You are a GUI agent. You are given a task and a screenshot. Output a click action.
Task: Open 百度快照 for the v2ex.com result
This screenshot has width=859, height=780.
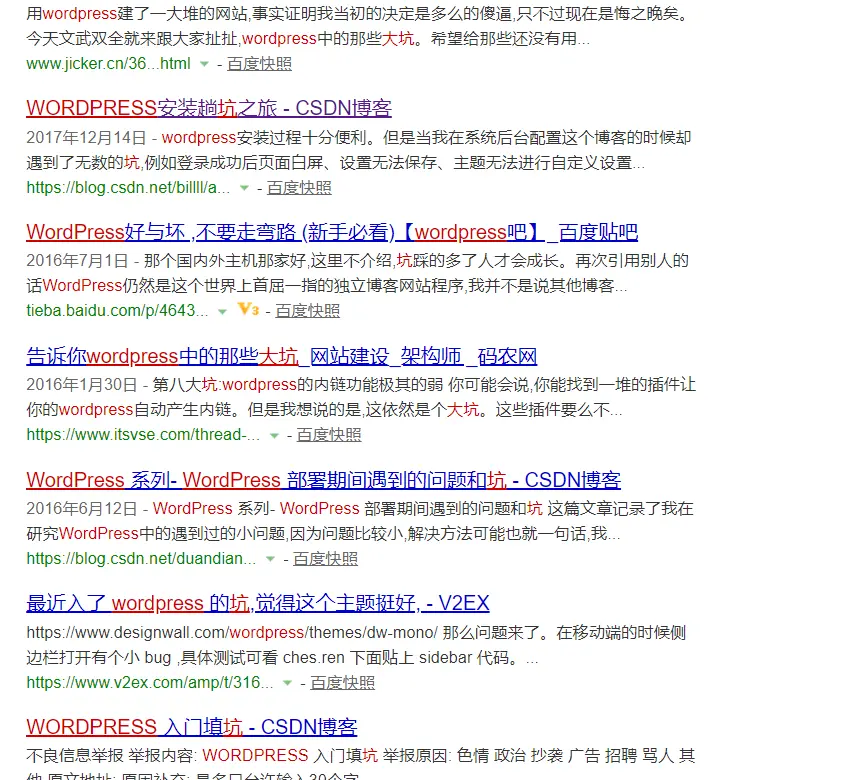pos(342,682)
